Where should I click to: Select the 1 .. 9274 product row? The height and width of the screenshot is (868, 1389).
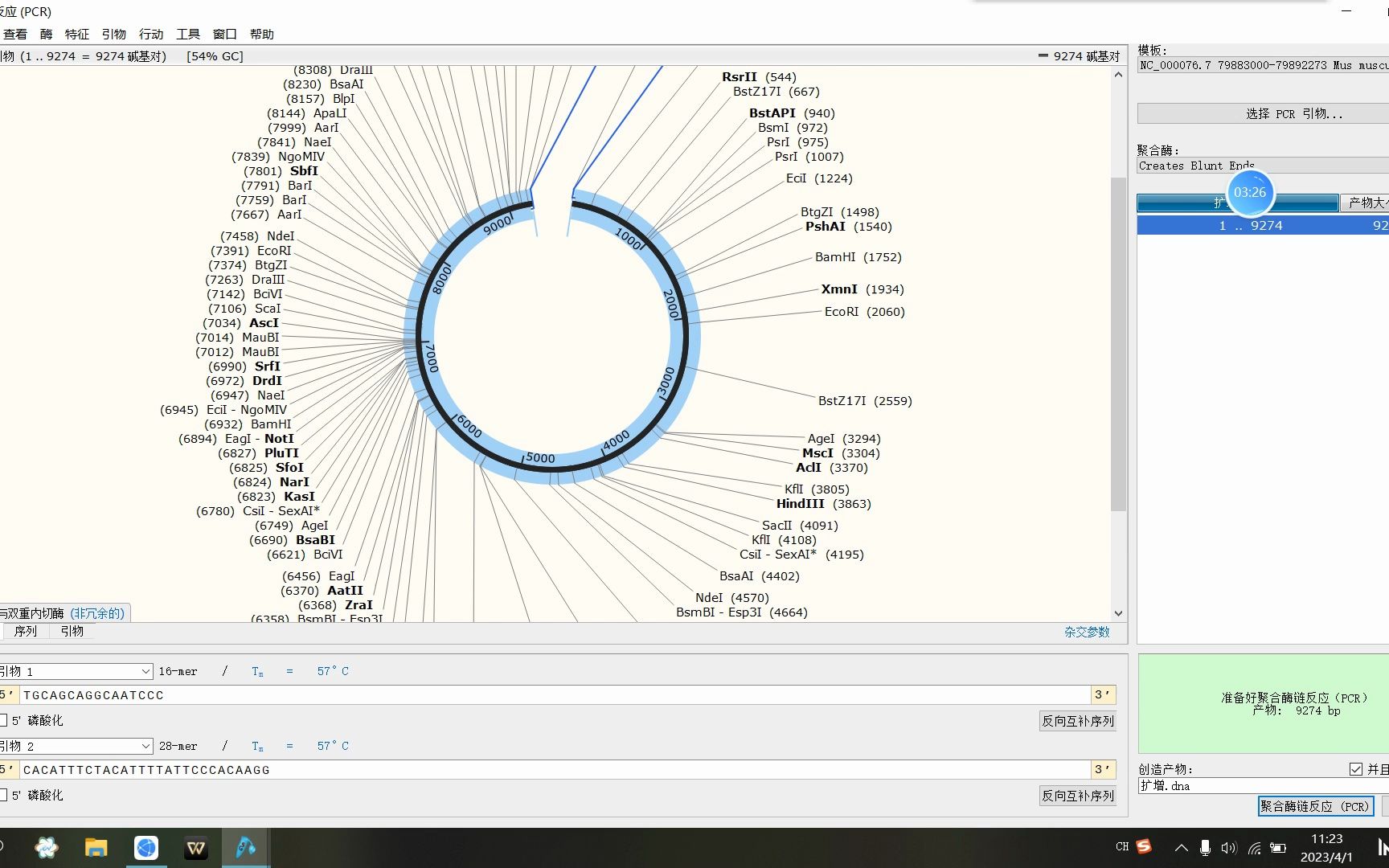click(x=1263, y=226)
